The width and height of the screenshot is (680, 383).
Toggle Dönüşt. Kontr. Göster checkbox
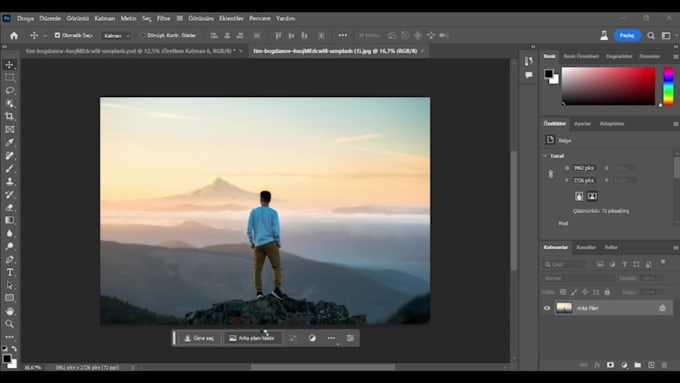tap(143, 35)
